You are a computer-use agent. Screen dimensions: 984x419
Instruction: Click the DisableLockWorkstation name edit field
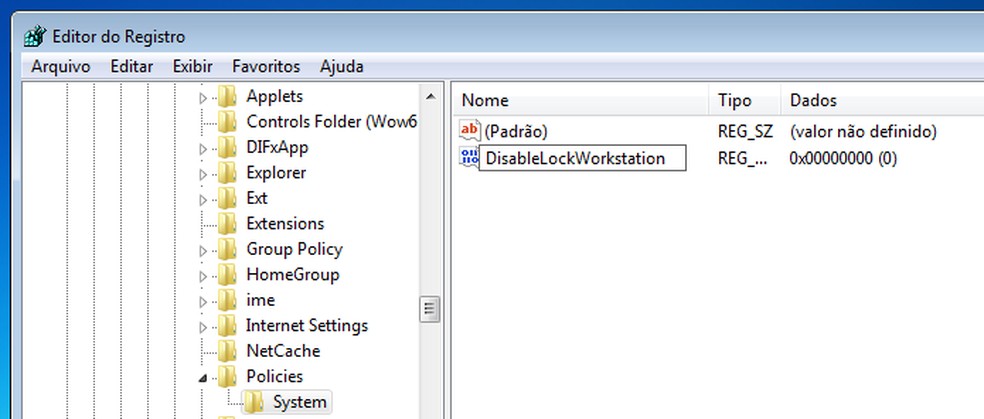pyautogui.click(x=583, y=158)
